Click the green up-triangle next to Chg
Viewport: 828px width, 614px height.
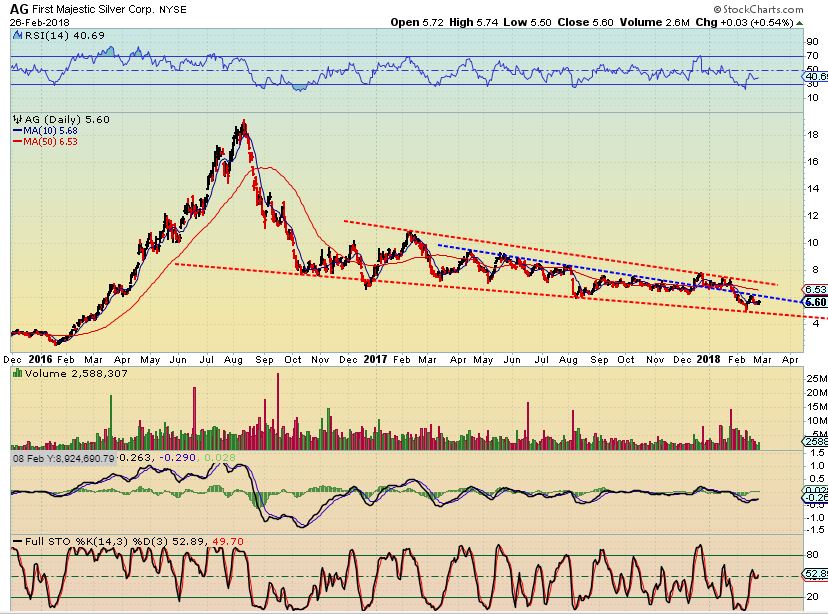coord(800,23)
